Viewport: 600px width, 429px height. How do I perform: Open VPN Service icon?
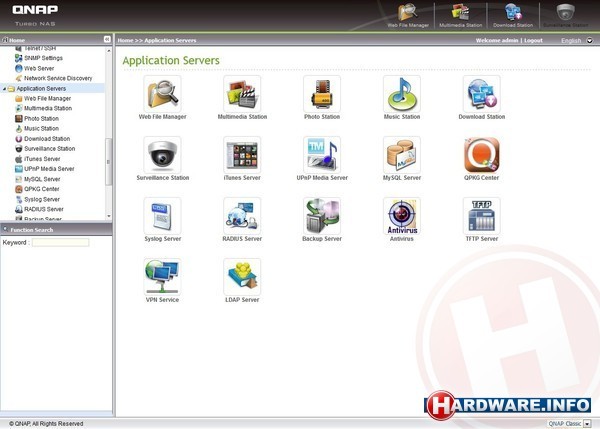click(162, 277)
